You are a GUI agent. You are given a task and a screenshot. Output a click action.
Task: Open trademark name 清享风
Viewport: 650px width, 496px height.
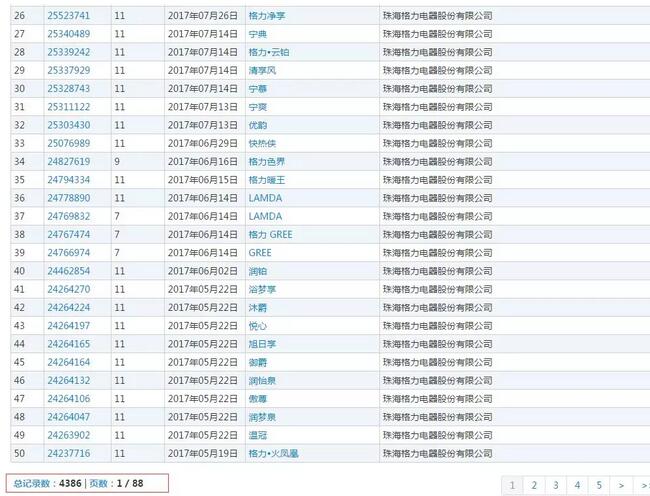(262, 70)
